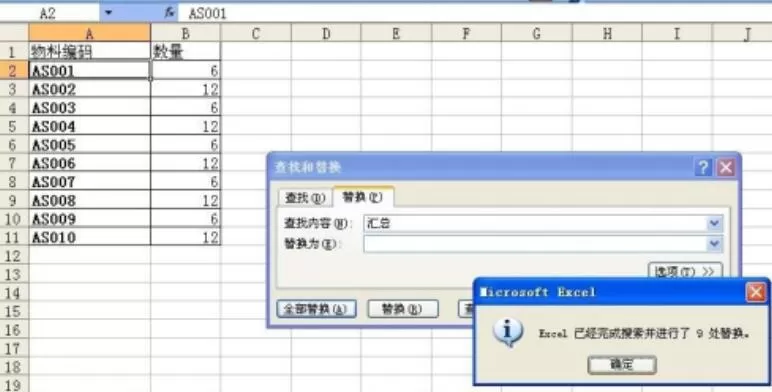Click cell containing AS001
This screenshot has width=772, height=392.
coord(89,70)
